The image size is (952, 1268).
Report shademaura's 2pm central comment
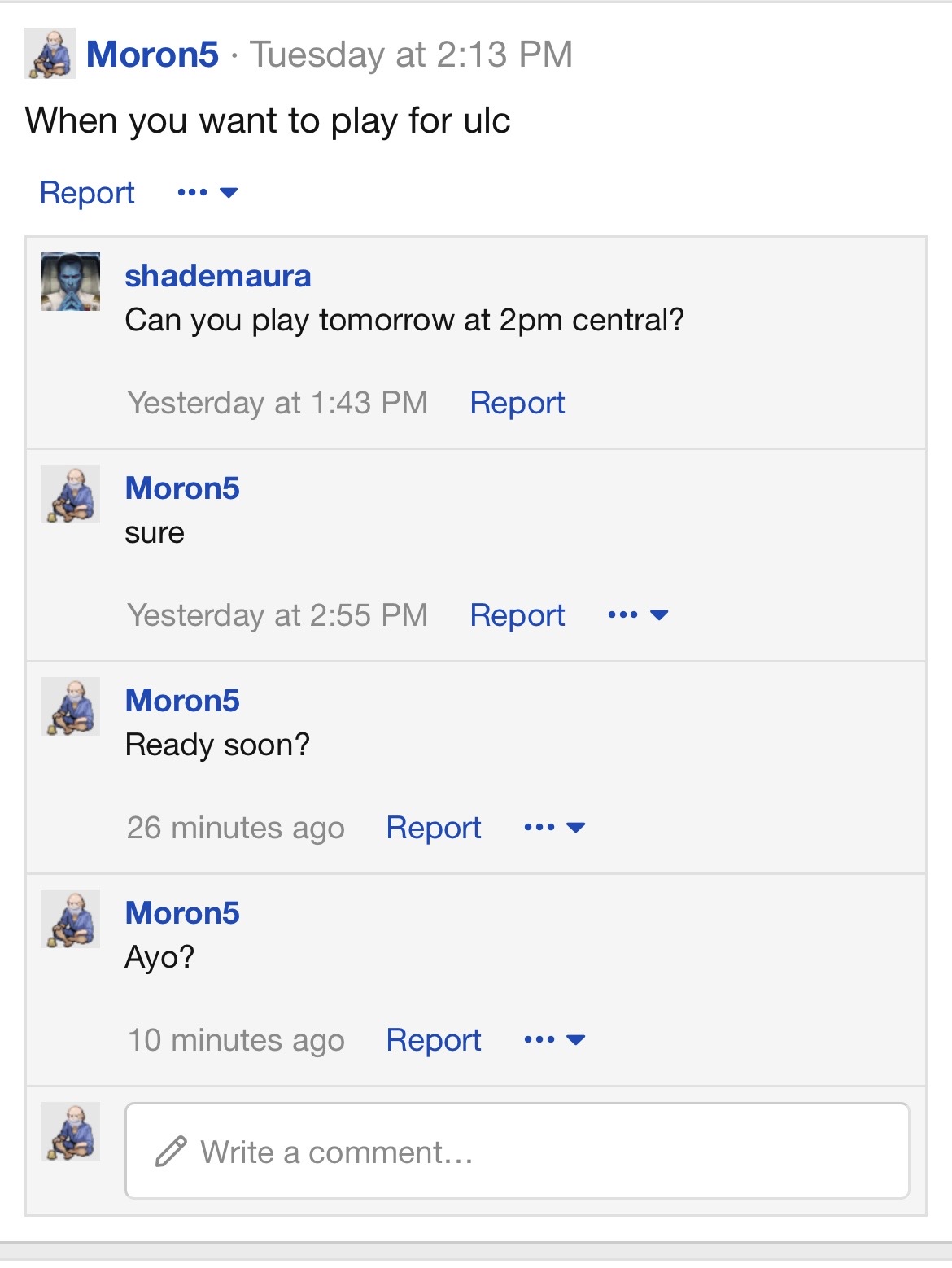point(517,403)
